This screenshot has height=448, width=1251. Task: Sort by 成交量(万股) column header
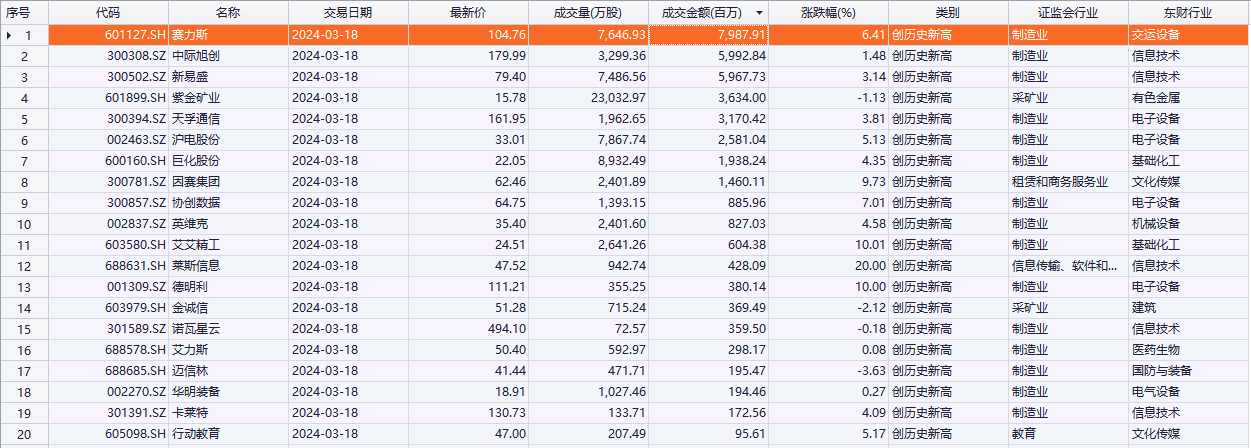[x=587, y=13]
